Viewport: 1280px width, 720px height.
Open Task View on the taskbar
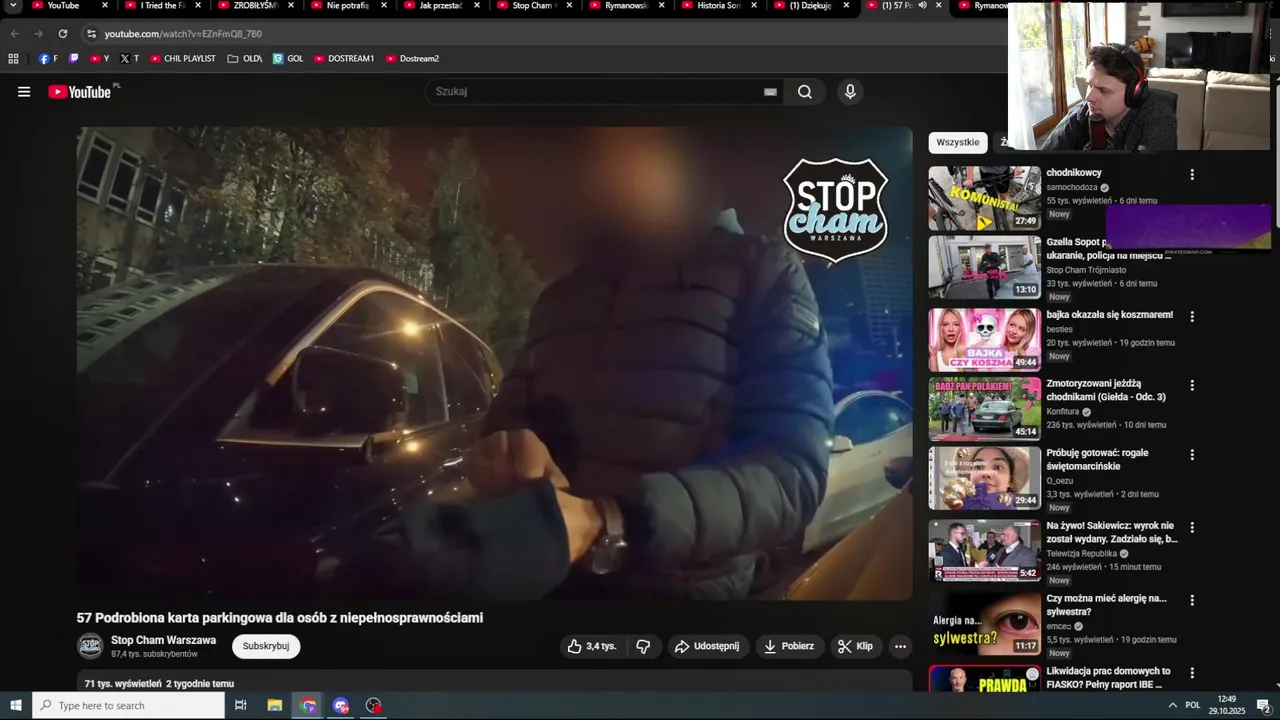241,706
